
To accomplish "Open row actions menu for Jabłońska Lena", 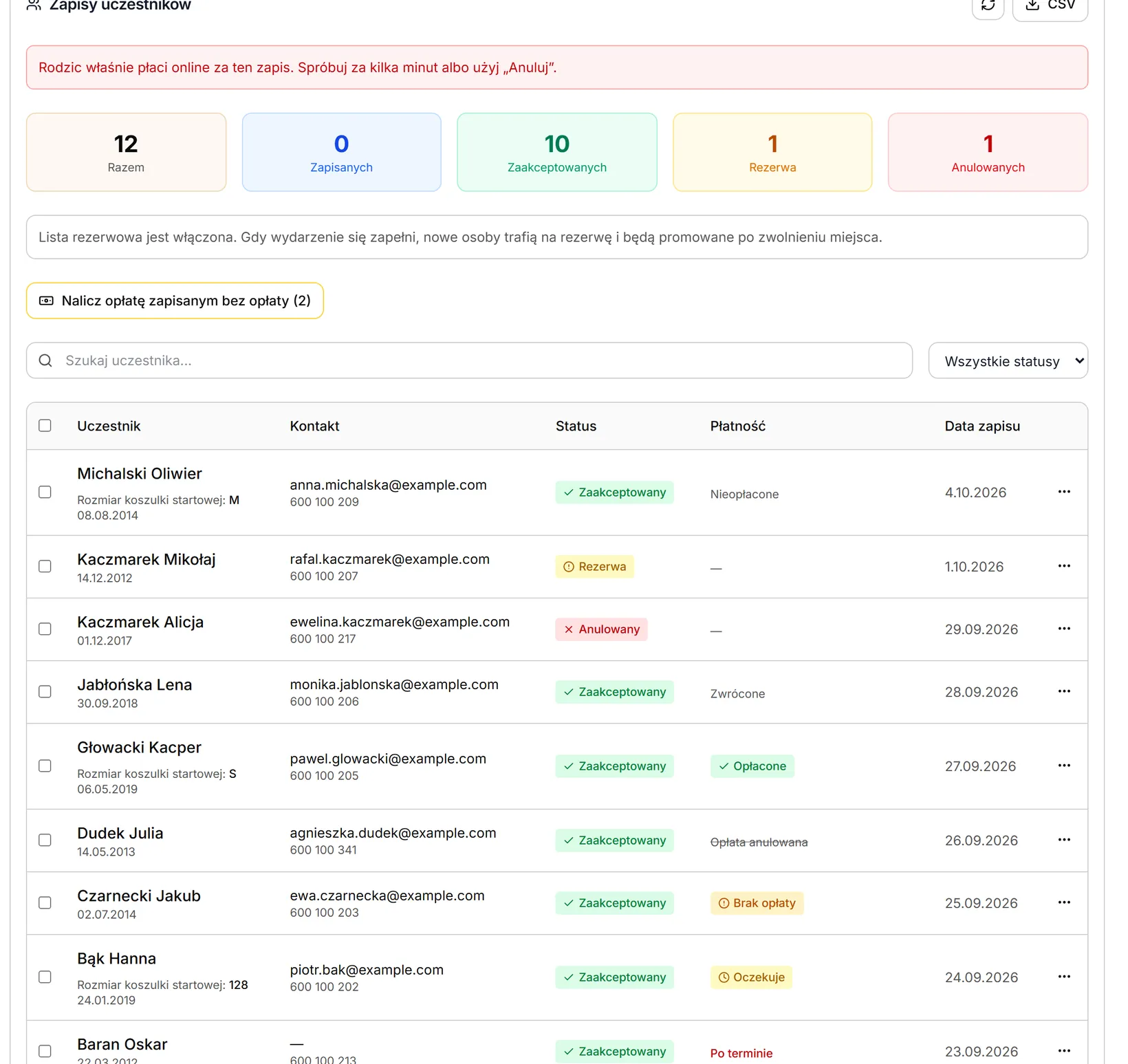I will coord(1064,691).
